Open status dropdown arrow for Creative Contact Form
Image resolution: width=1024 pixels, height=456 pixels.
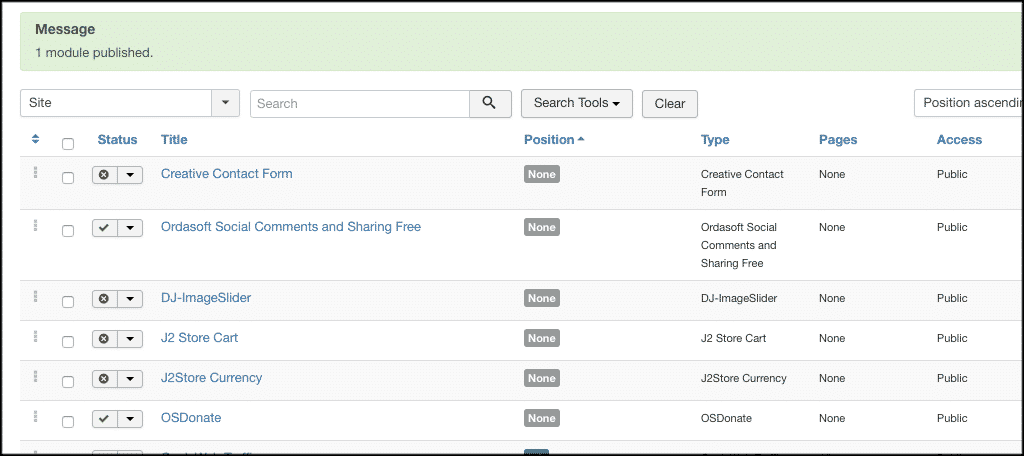[x=130, y=174]
